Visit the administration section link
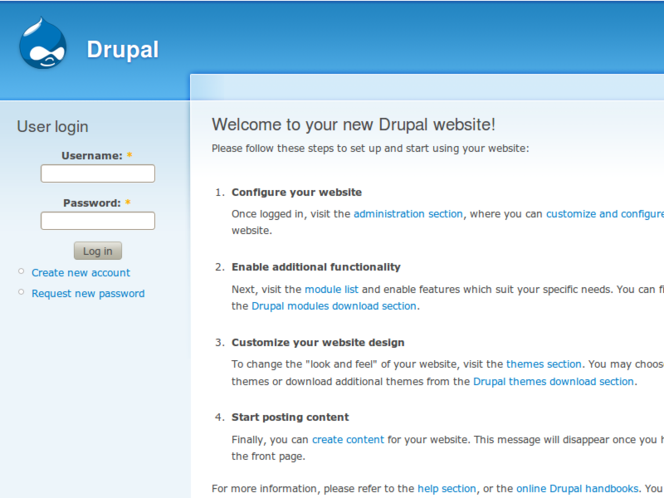The height and width of the screenshot is (498, 664). pyautogui.click(x=408, y=214)
